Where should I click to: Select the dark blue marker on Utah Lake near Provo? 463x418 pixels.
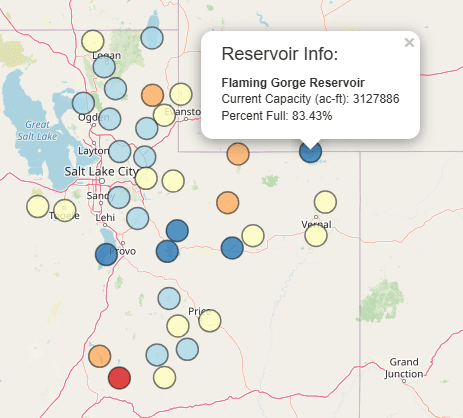click(x=106, y=254)
